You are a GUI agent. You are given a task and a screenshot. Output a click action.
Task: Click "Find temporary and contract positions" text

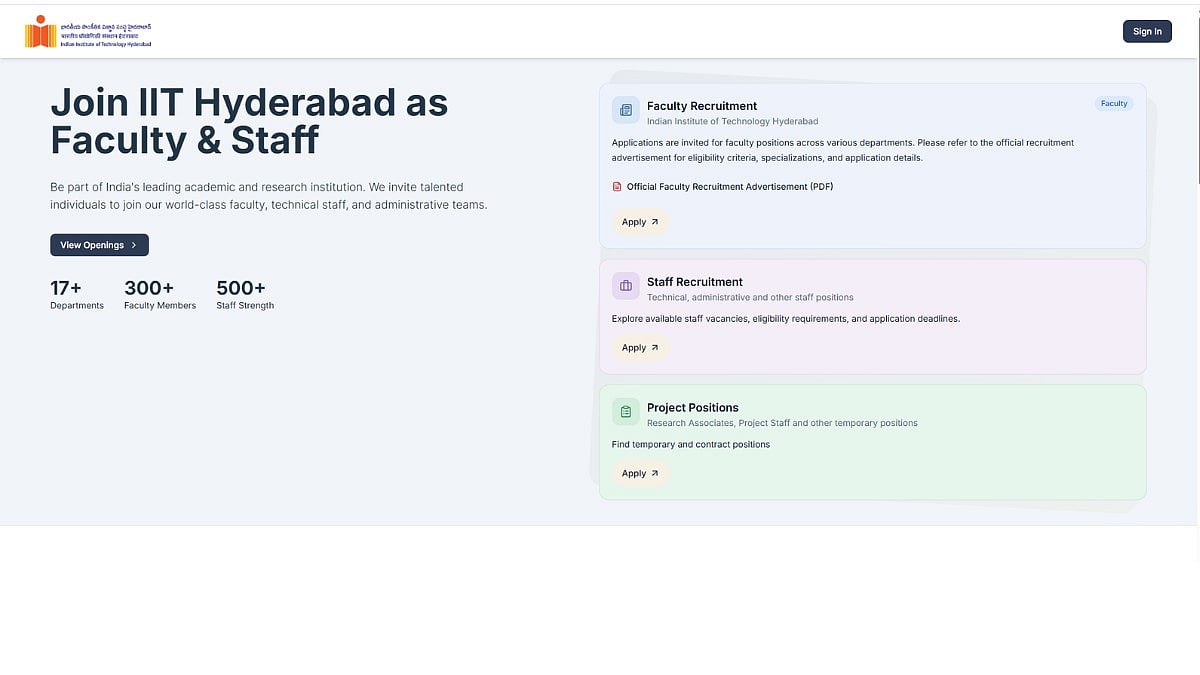[x=691, y=445]
